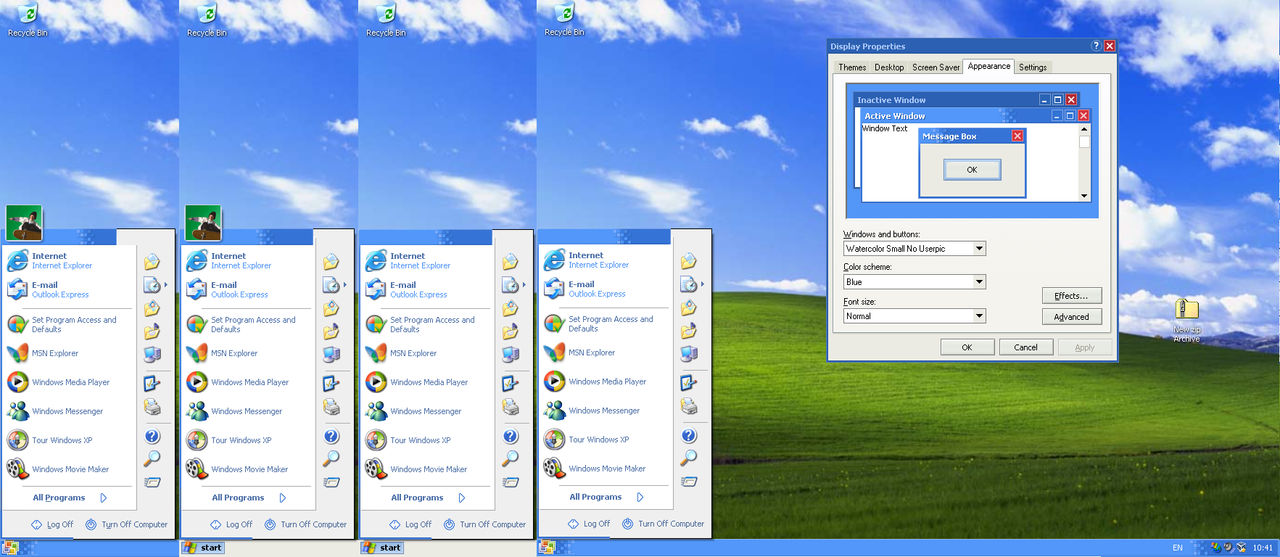Click the EN language indicator on taskbar
The width and height of the screenshot is (1280, 557).
(1177, 548)
